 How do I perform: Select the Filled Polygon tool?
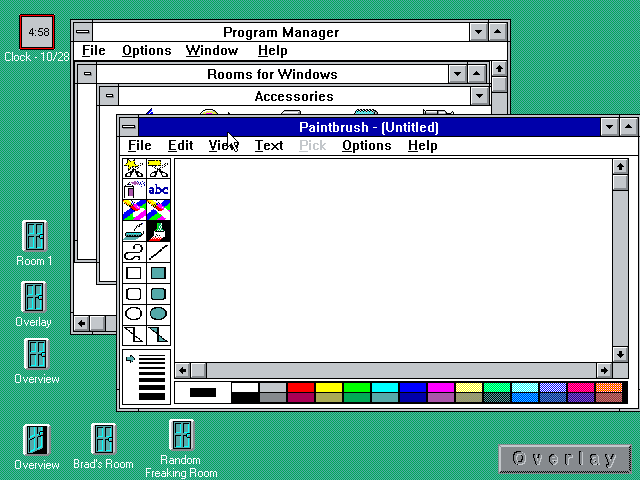(158, 335)
